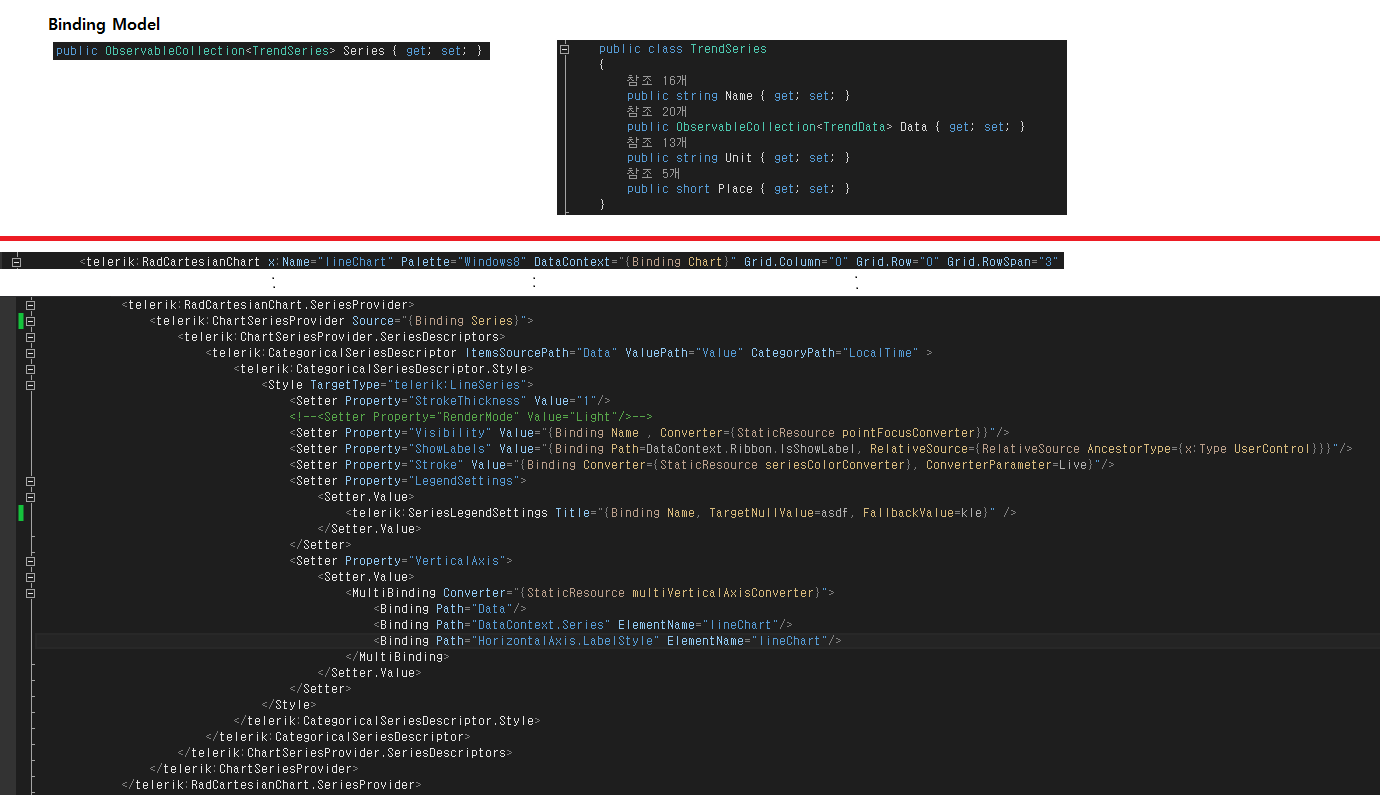Collapse the CategoricalSeriesDescriptor.Style opening tag
Image resolution: width=1380 pixels, height=795 pixels.
point(31,369)
